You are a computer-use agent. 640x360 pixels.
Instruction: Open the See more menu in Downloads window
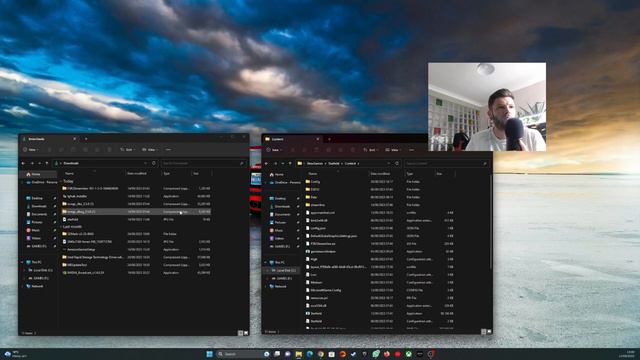tap(168, 150)
